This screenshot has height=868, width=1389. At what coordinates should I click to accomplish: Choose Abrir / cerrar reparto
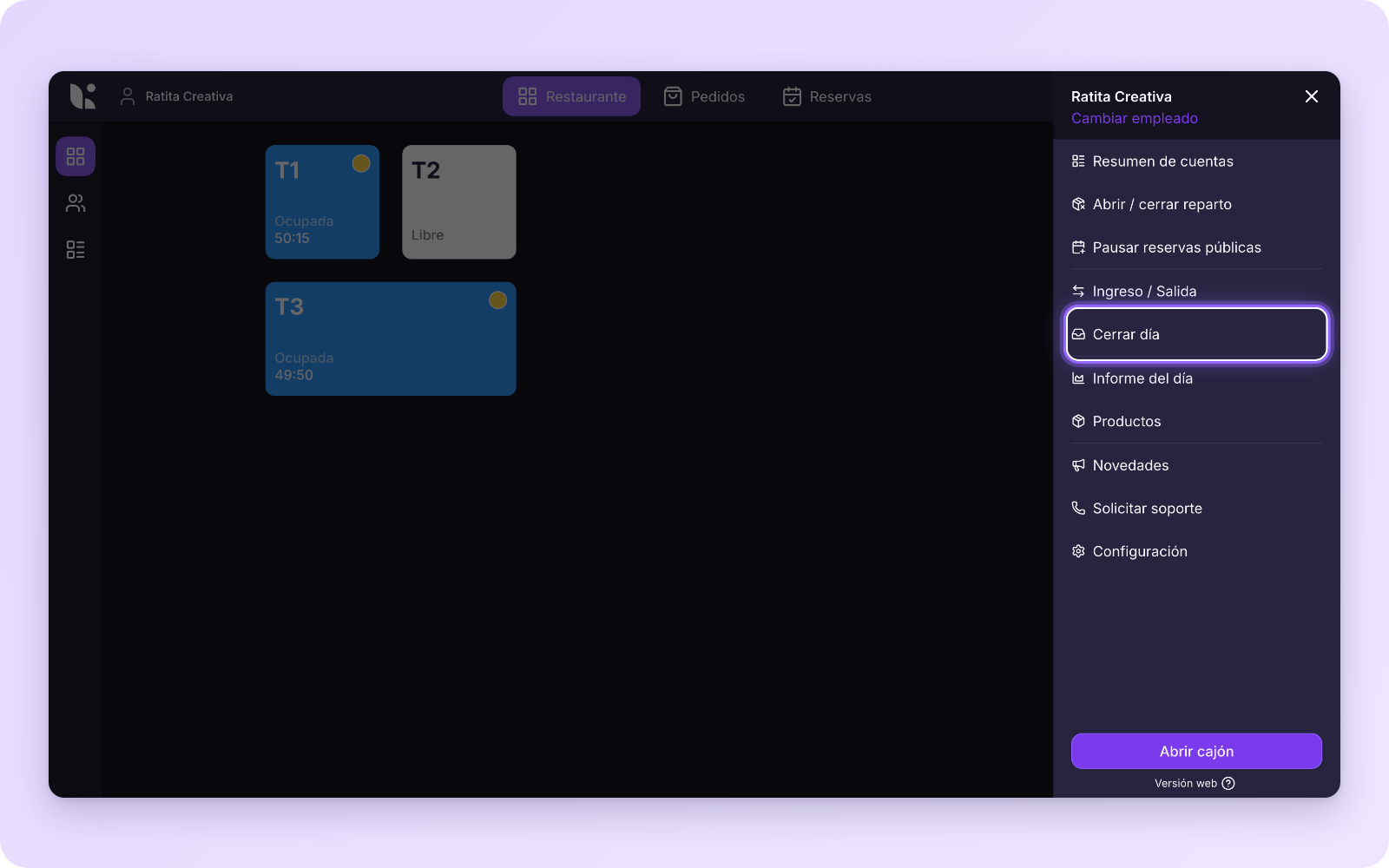tap(1197, 204)
